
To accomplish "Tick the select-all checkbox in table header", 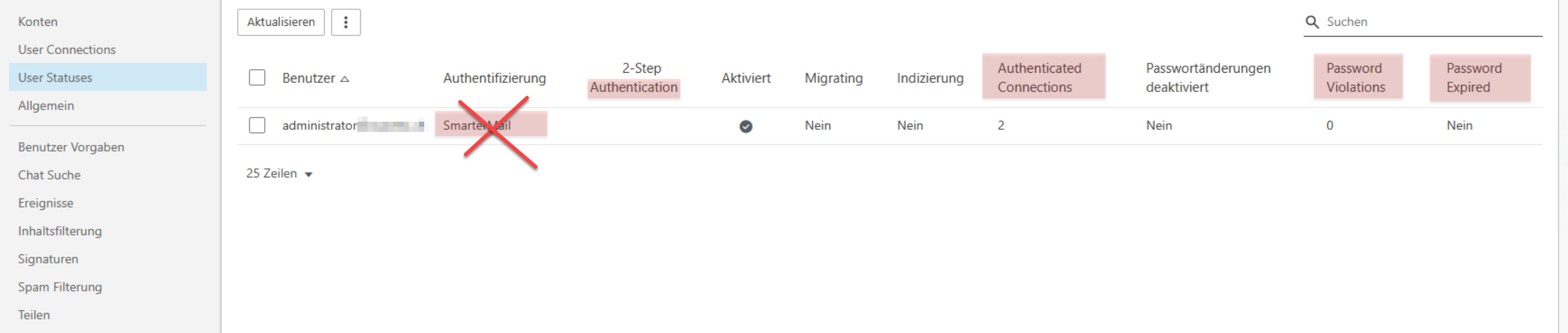I will click(x=257, y=78).
